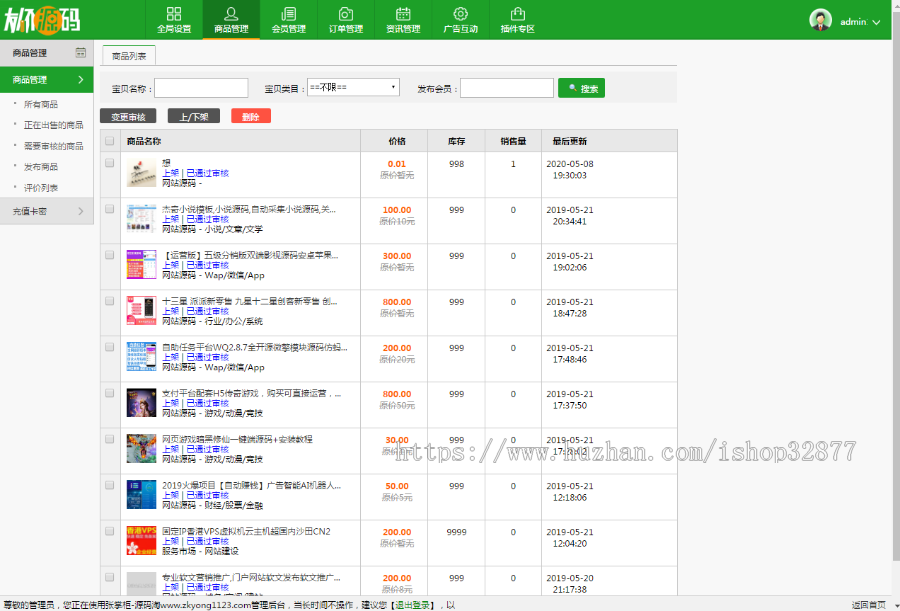Check the box for 自助任务平台 row
Viewport: 900px width, 611px height.
tap(110, 347)
